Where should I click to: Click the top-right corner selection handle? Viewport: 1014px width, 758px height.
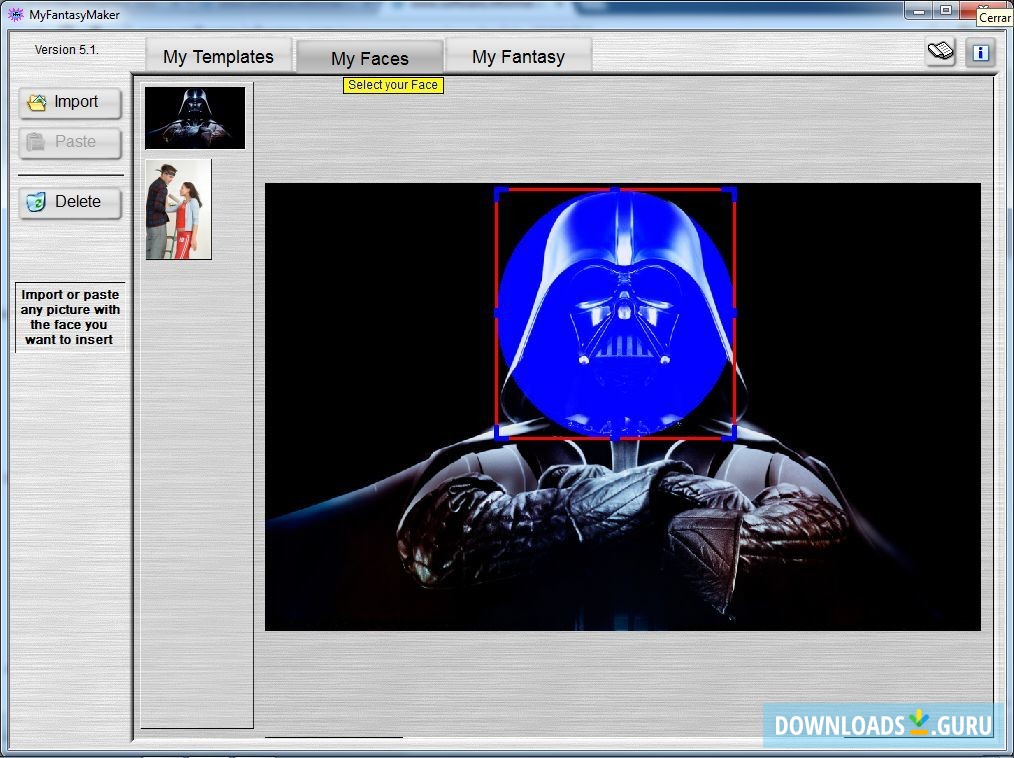[732, 191]
